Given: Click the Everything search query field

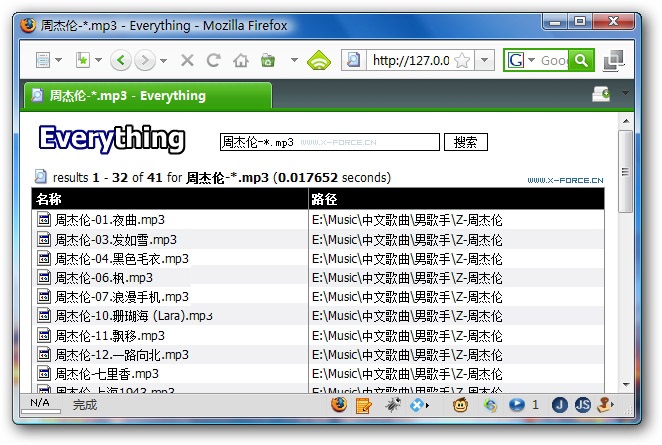Looking at the screenshot, I should click(x=330, y=142).
